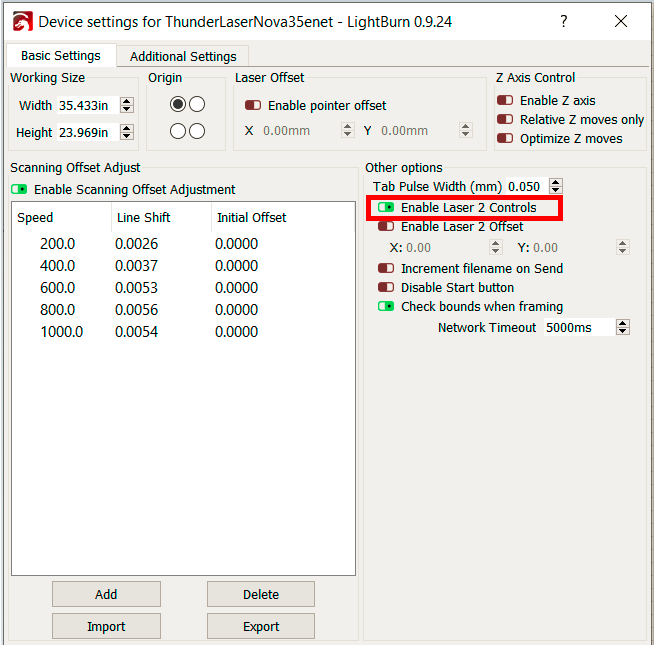Screen dimensions: 654x645
Task: Click the Laser 2 Offset X stepper
Action: 495,247
